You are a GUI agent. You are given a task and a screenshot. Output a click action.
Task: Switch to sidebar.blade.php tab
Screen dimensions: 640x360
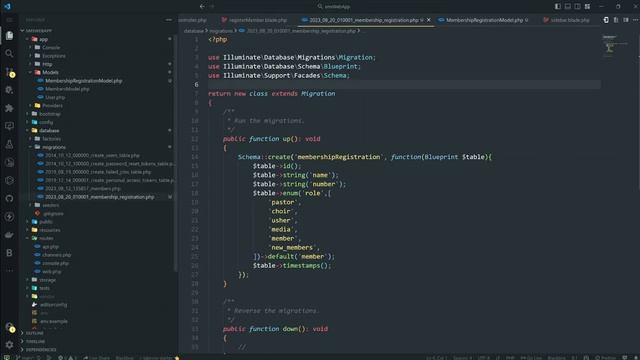coord(566,20)
